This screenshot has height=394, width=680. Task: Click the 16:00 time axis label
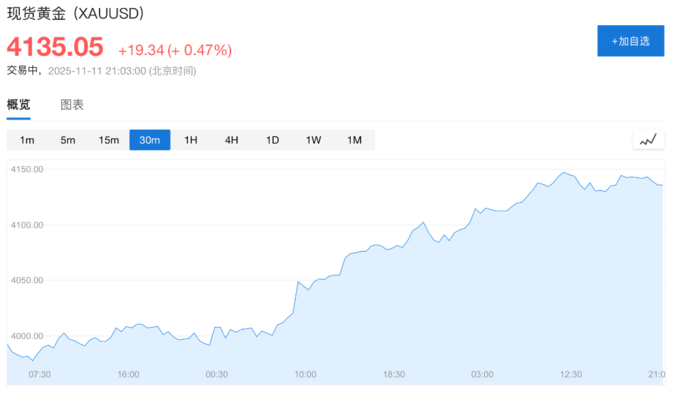pyautogui.click(x=128, y=374)
